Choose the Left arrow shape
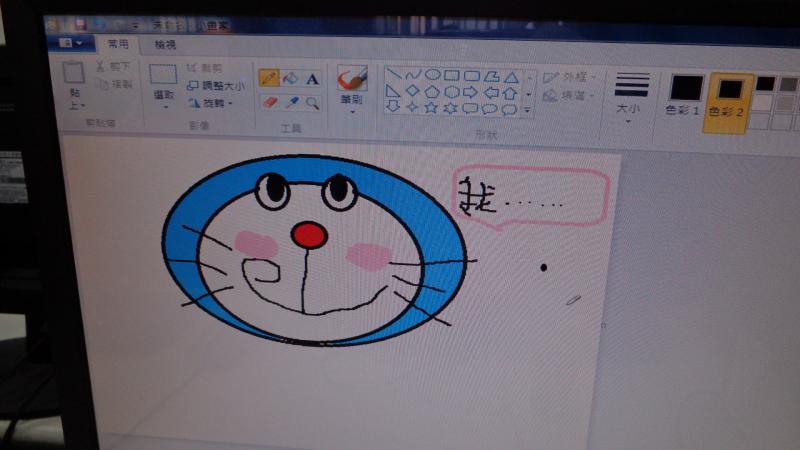The width and height of the screenshot is (800, 450). pyautogui.click(x=491, y=93)
